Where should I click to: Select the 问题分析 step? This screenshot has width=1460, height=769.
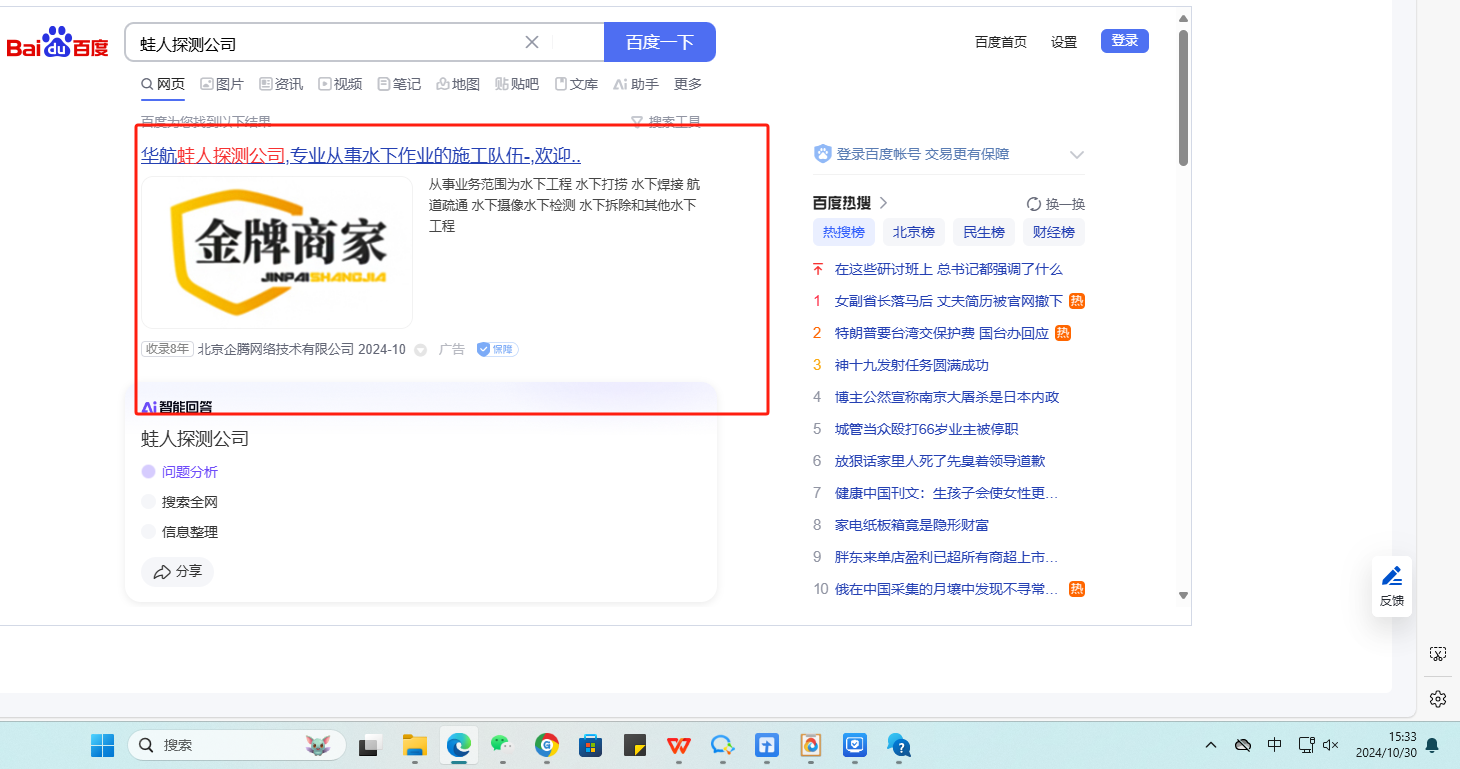[189, 472]
